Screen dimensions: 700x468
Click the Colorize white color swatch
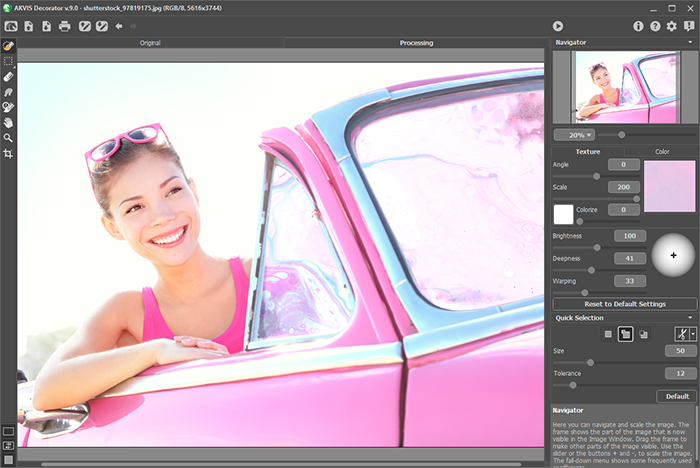564,213
